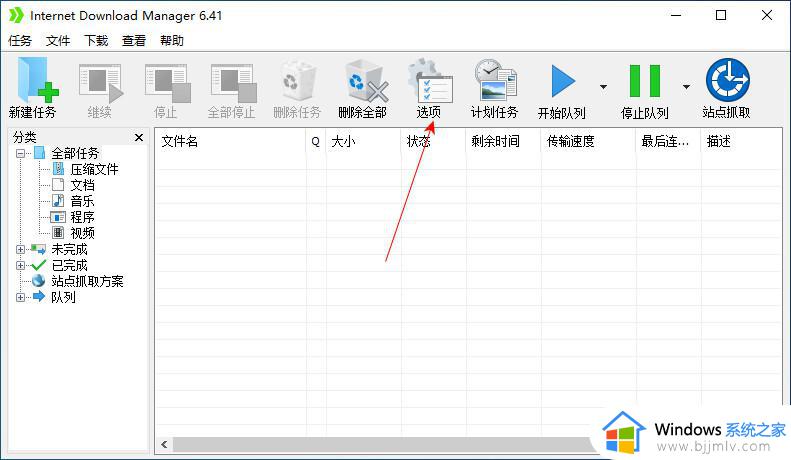This screenshot has height=460, width=791.
Task: Open the 任务 menu
Action: (x=20, y=41)
